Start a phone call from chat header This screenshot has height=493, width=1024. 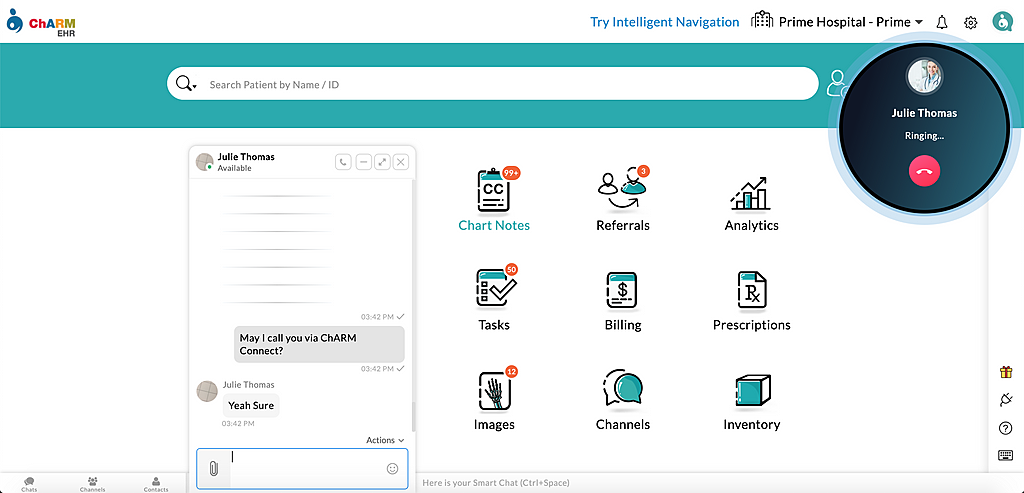pos(343,162)
